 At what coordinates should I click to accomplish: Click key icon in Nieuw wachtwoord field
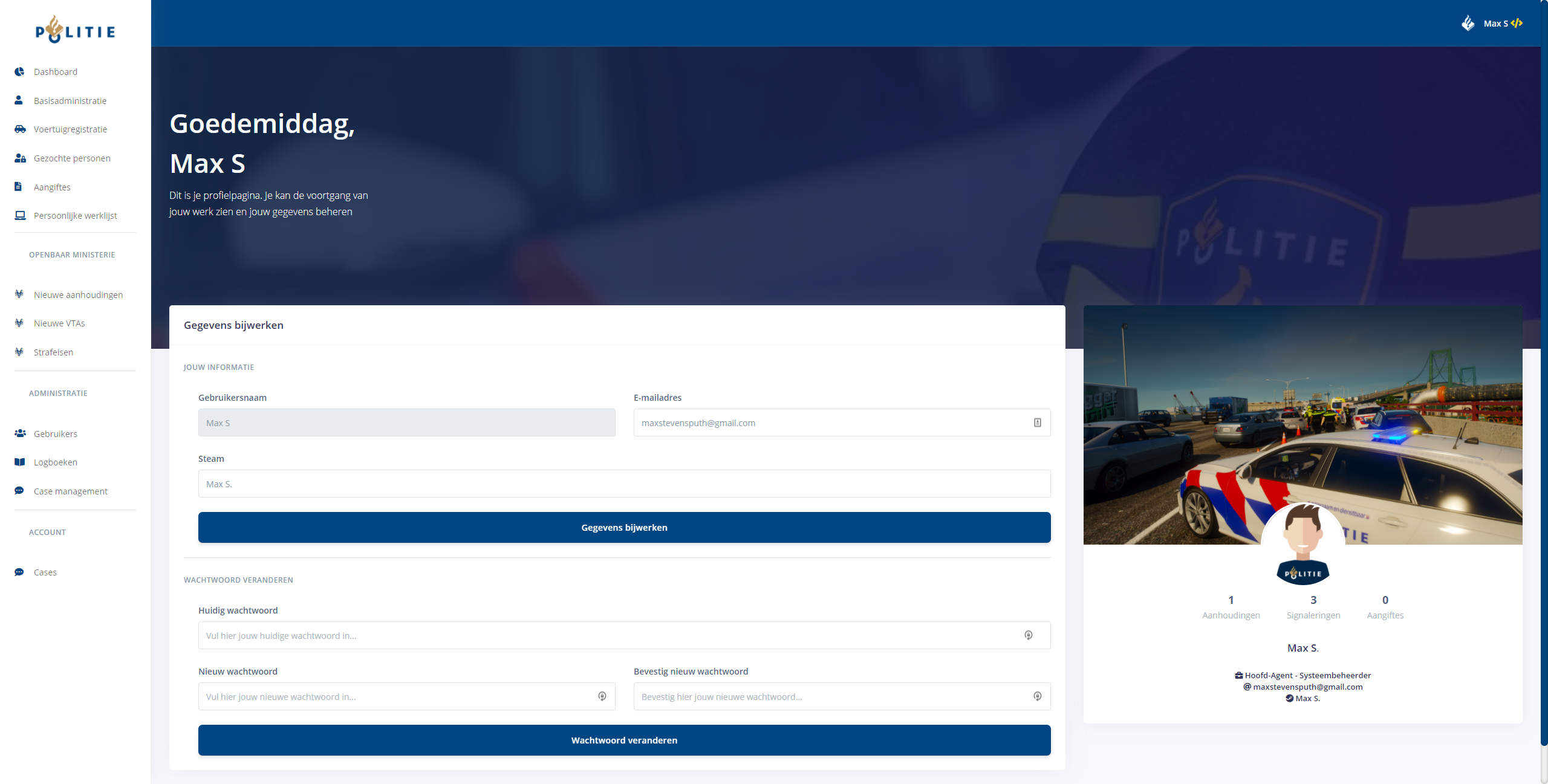click(602, 696)
